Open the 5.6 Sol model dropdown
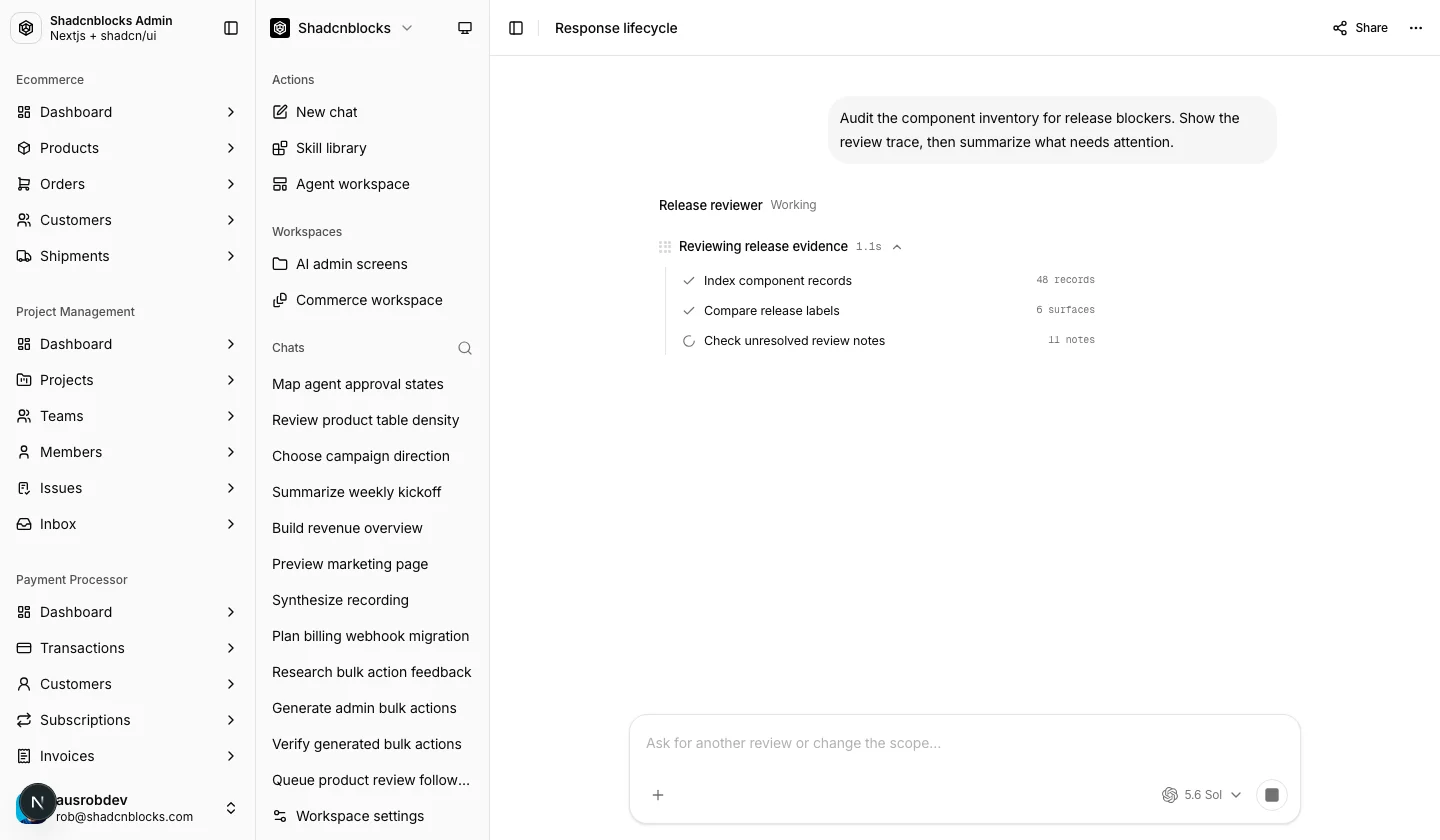The height and width of the screenshot is (840, 1440). 1201,795
